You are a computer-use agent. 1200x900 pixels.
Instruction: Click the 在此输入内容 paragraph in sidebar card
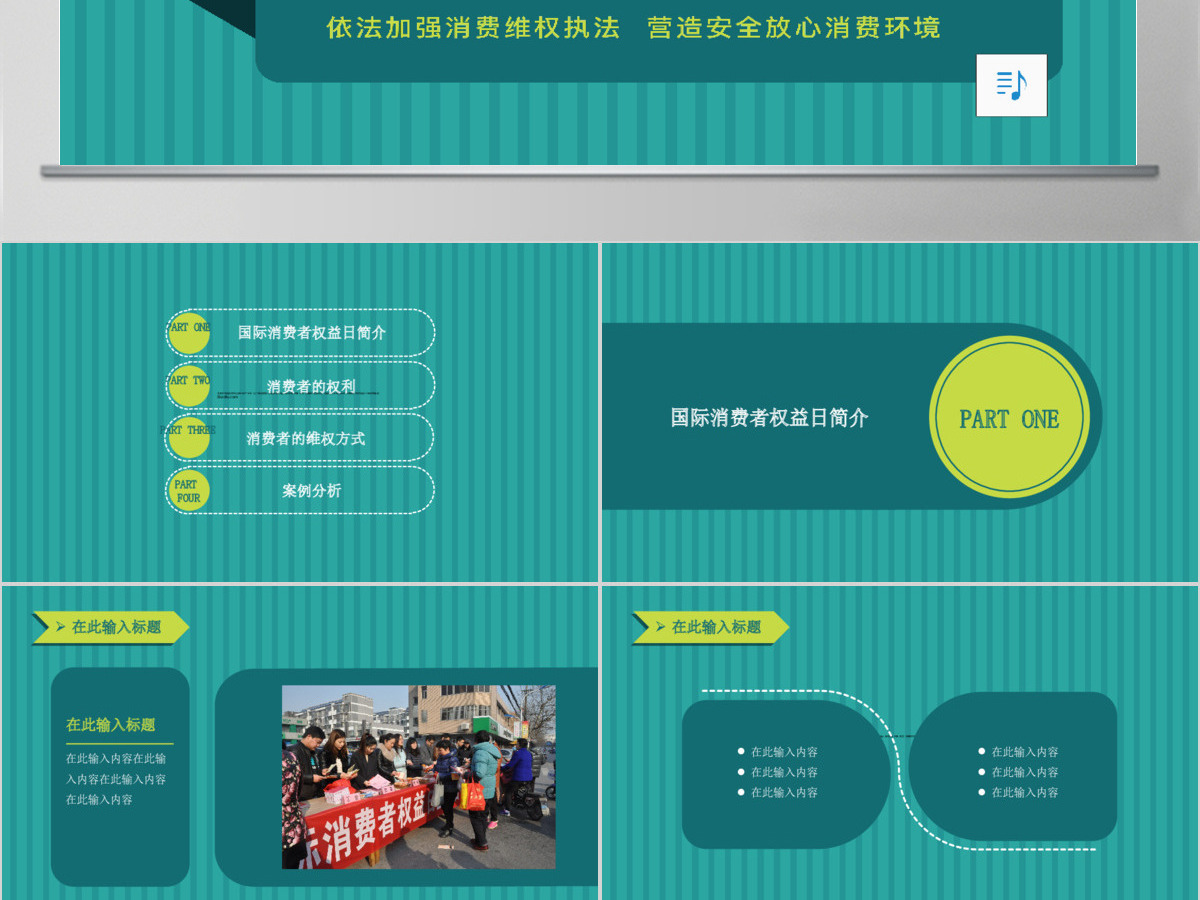click(116, 779)
